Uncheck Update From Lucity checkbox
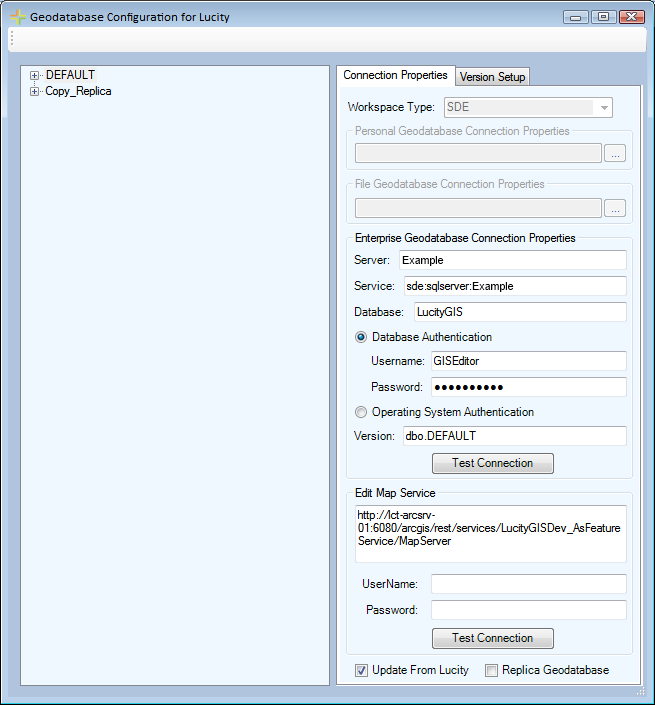 tap(361, 670)
